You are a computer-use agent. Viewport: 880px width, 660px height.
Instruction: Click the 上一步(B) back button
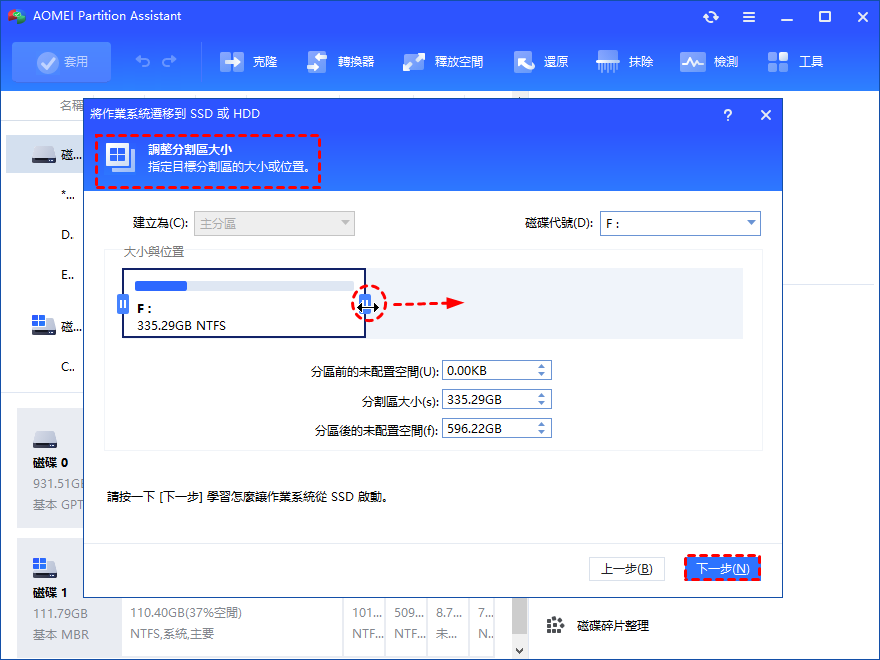(x=627, y=569)
